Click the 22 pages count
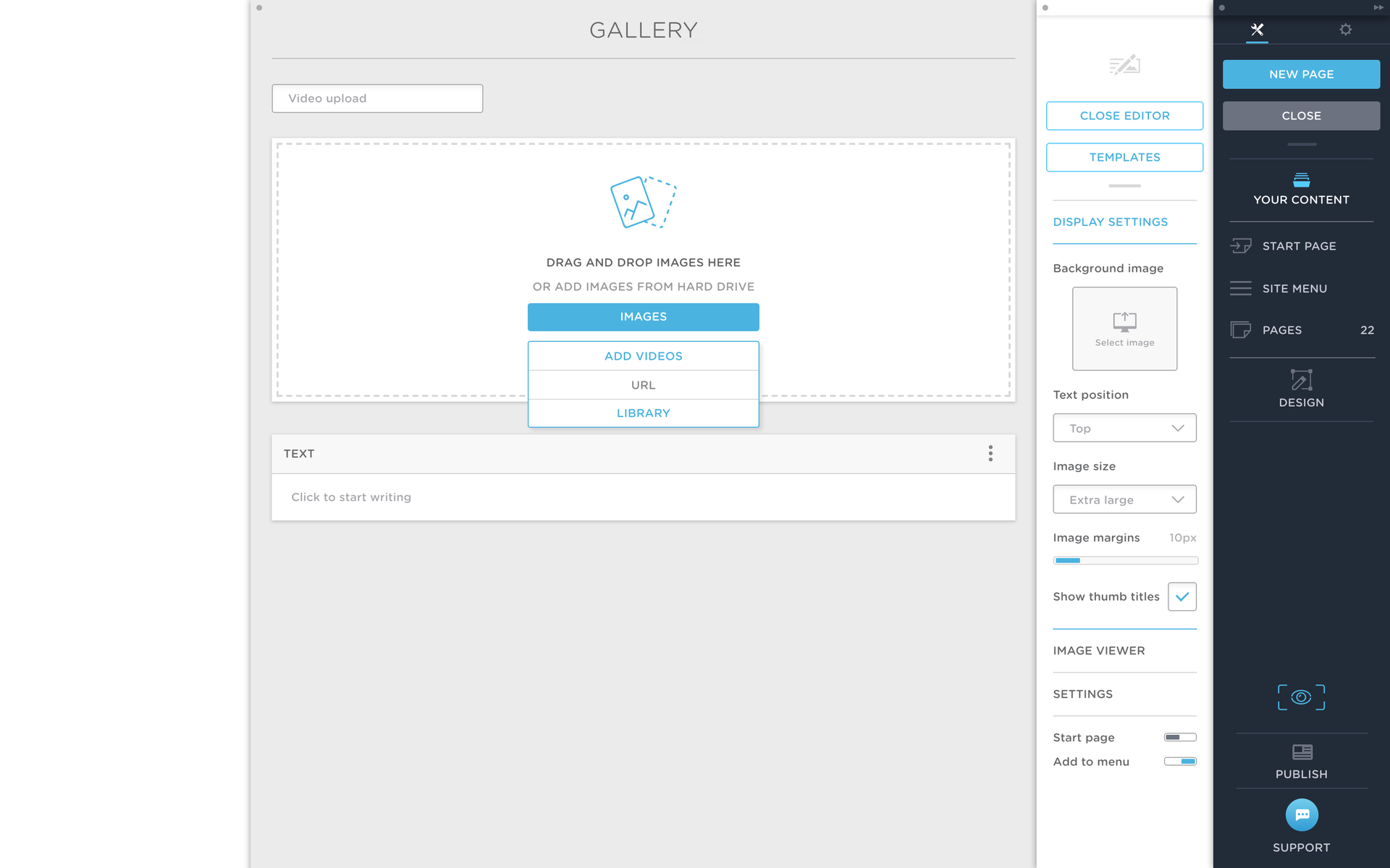The image size is (1390, 868). (x=1367, y=330)
